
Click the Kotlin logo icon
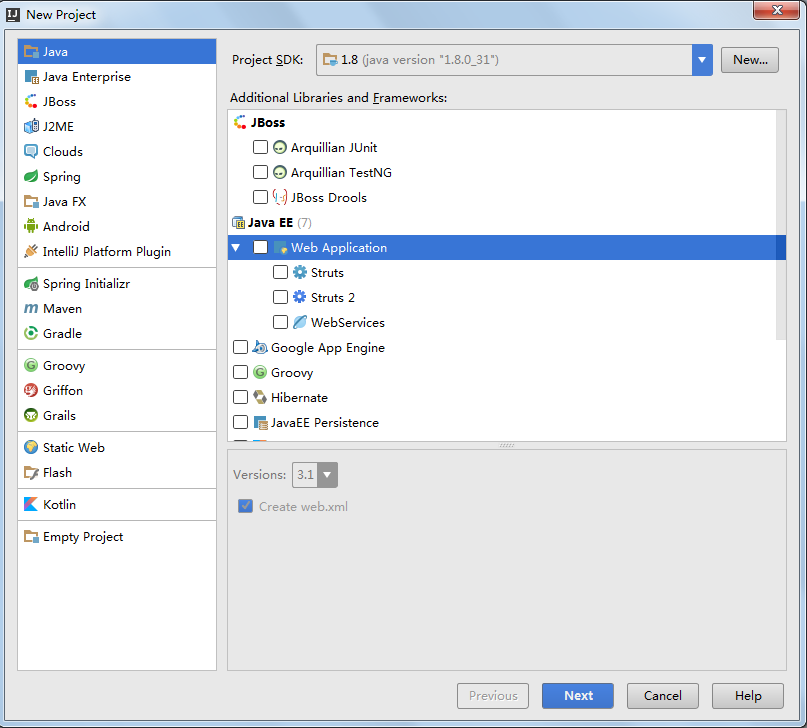[31, 504]
